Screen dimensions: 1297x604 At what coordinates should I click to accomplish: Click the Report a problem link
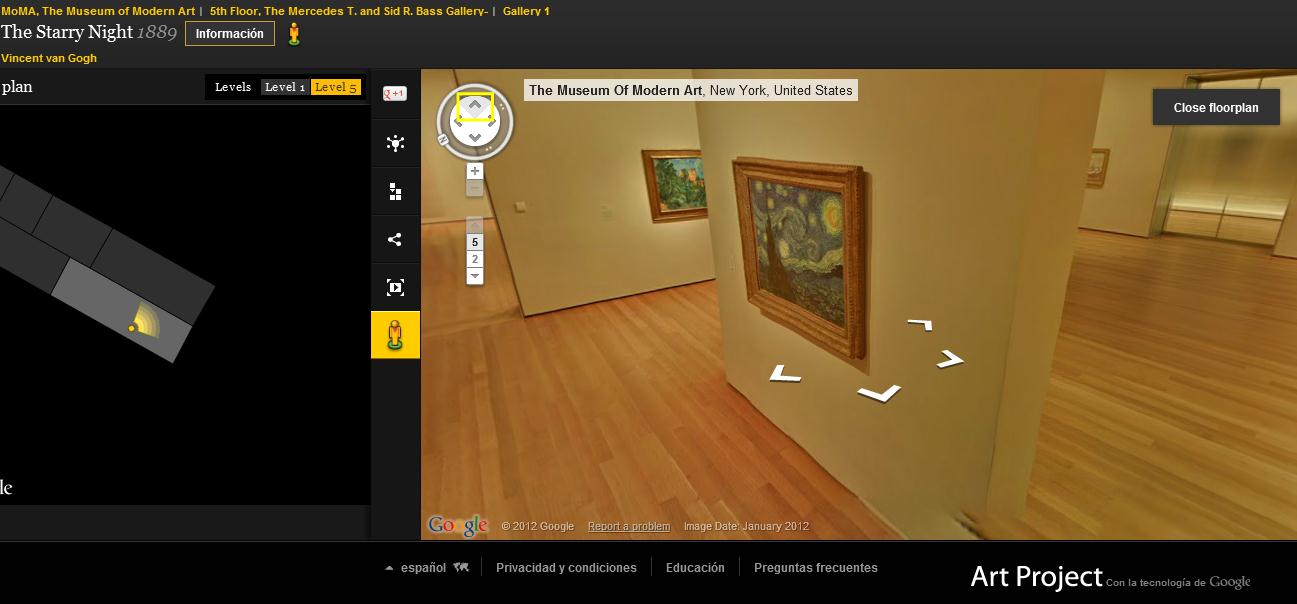pos(629,526)
